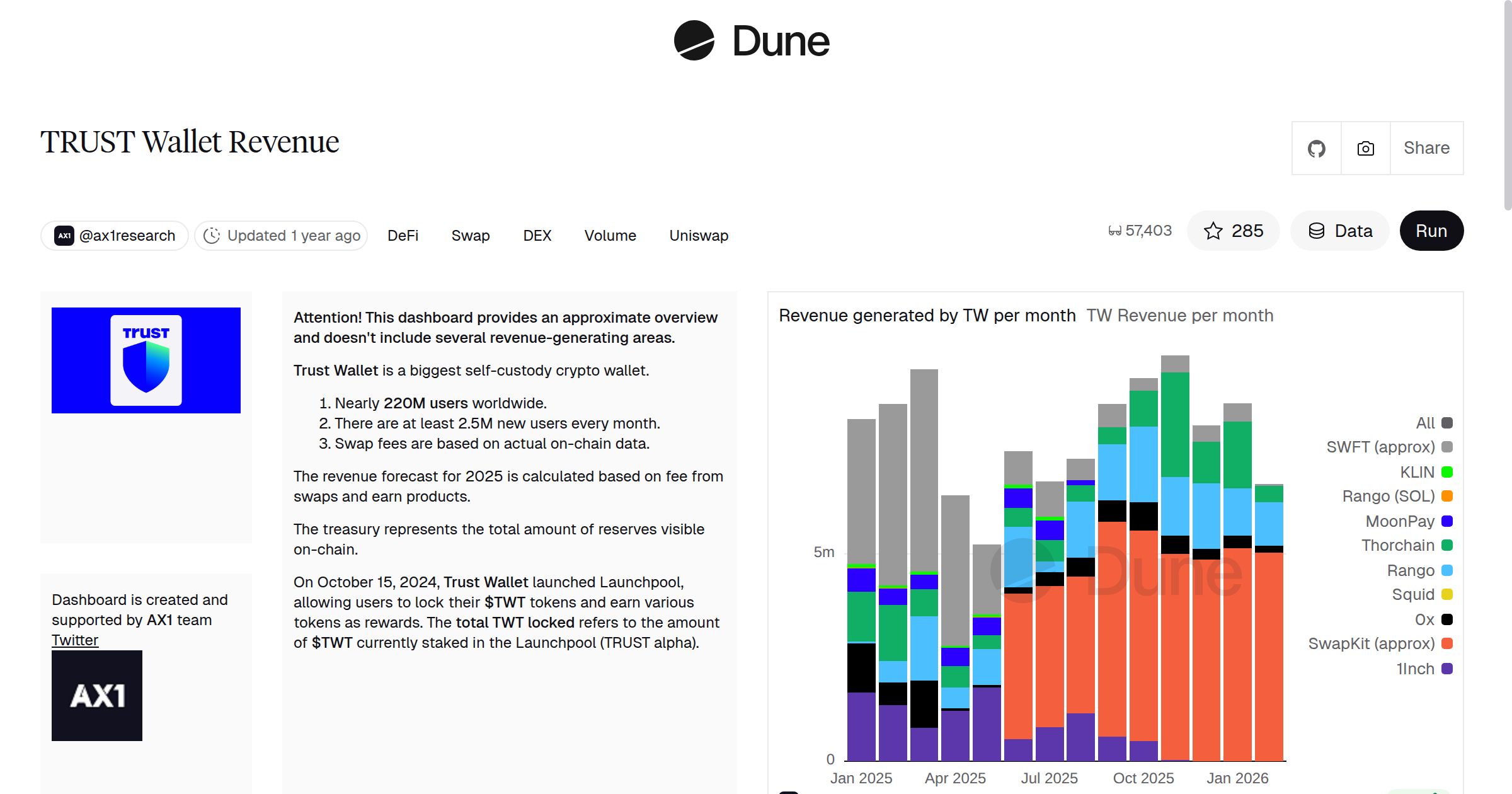
Task: Open the GitHub repository icon
Action: click(x=1317, y=147)
